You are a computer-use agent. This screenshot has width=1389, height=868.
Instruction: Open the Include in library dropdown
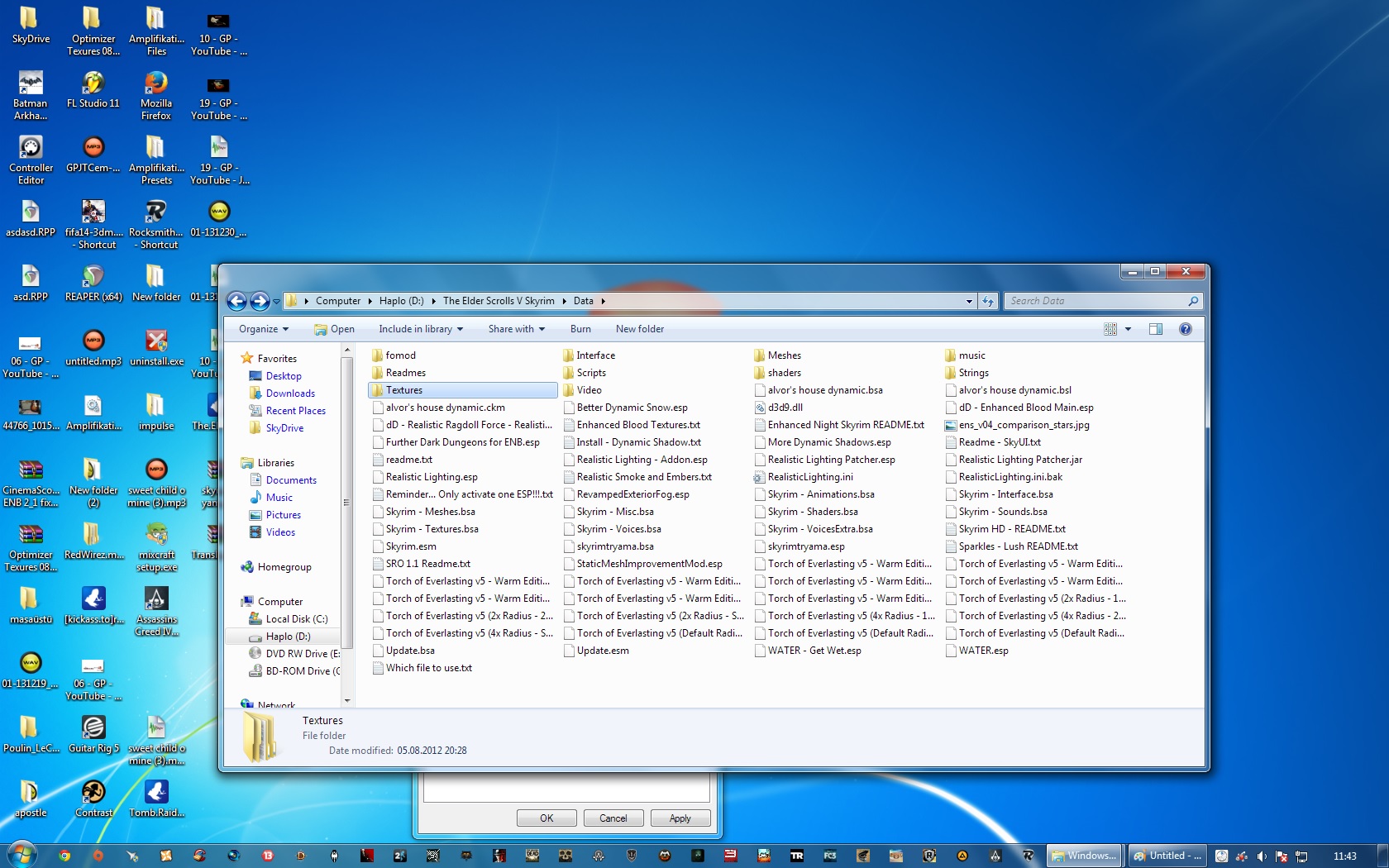421,329
